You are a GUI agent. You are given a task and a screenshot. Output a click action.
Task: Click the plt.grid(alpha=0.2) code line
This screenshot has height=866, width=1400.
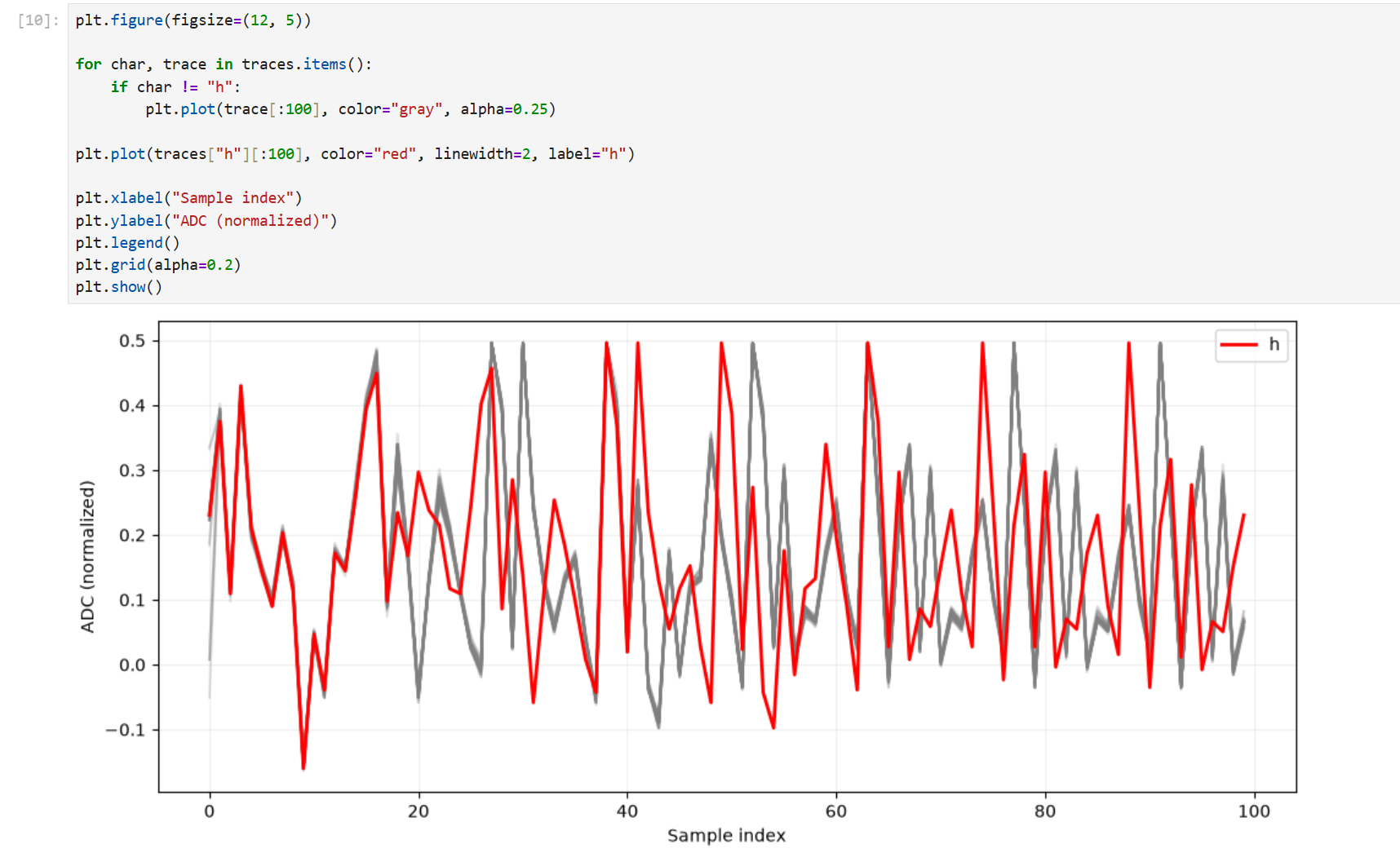click(x=158, y=264)
